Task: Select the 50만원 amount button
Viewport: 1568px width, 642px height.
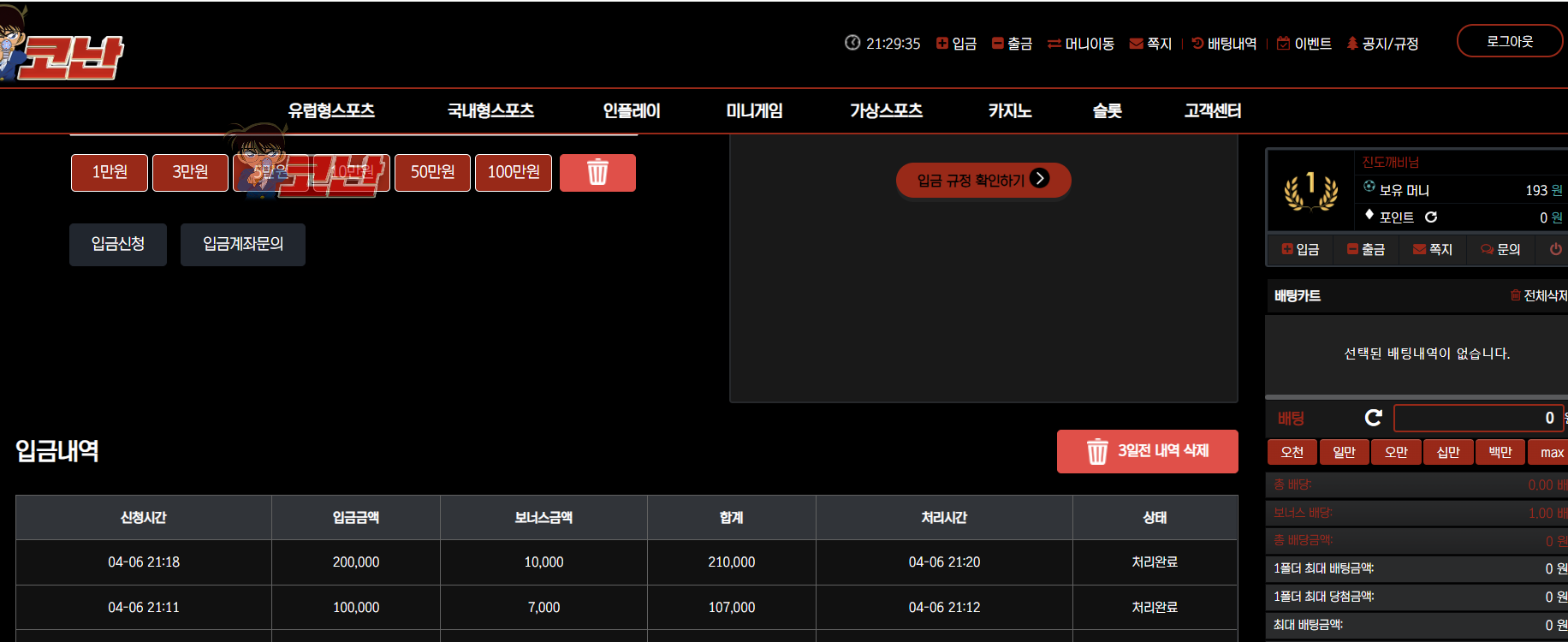Action: pos(432,173)
